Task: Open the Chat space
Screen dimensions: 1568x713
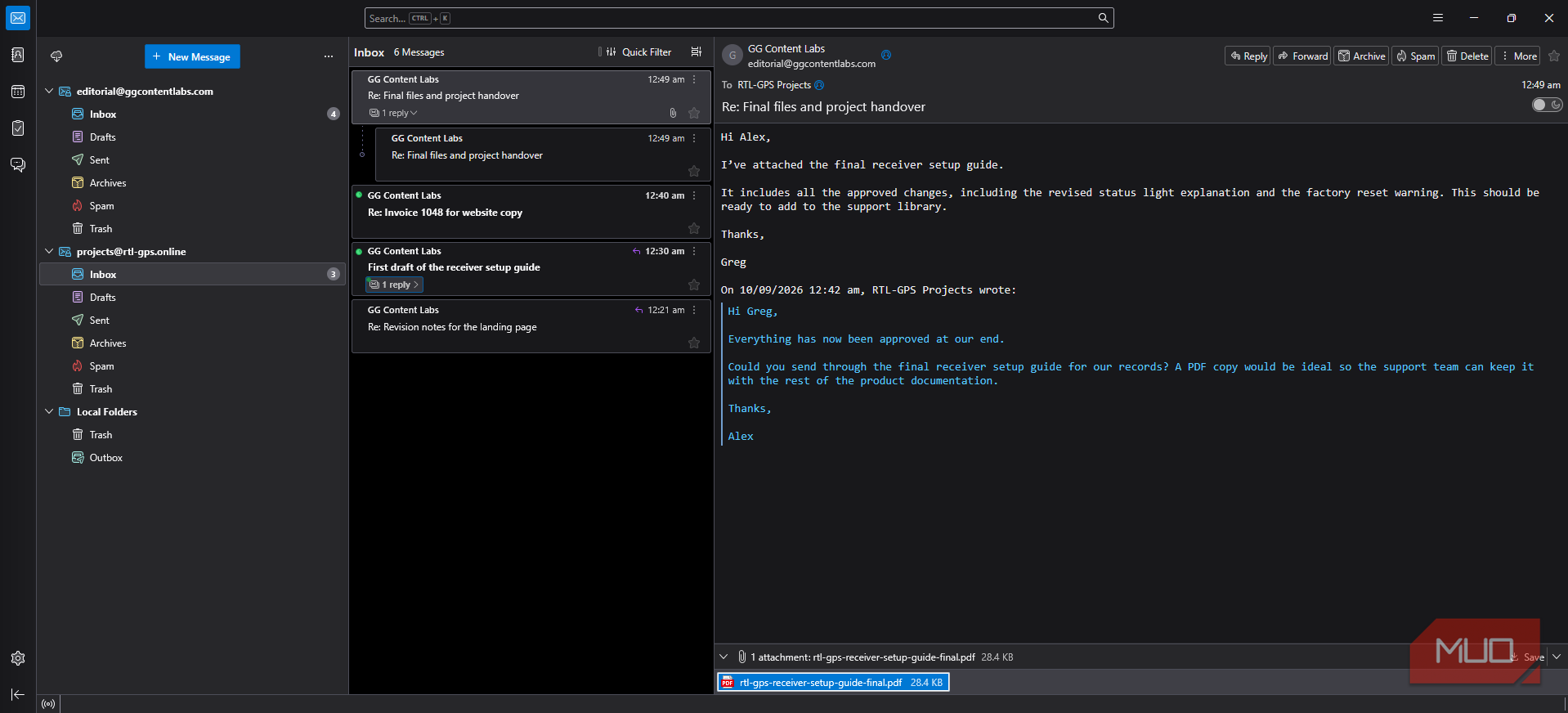Action: click(18, 165)
